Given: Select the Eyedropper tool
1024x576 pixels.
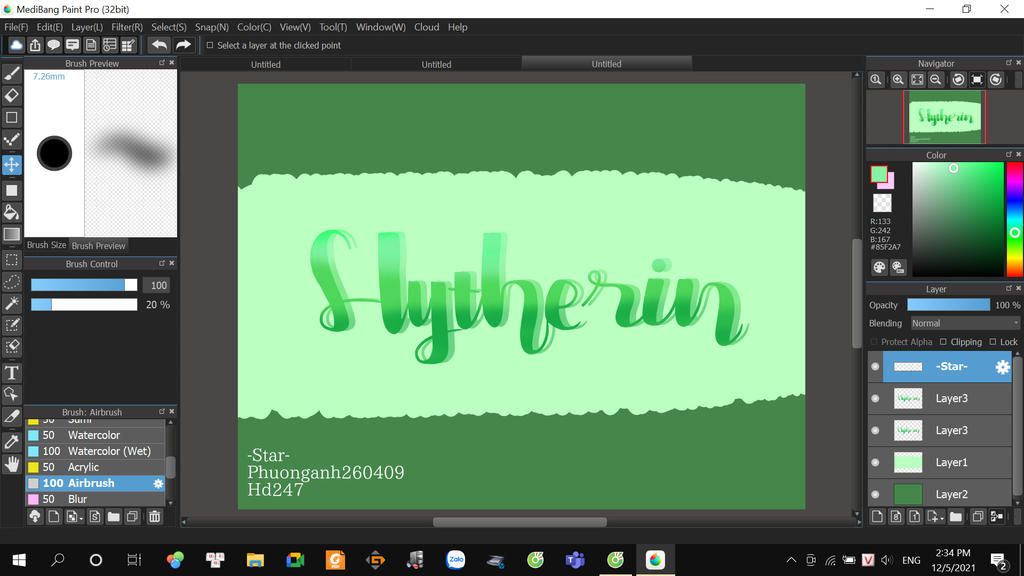Looking at the screenshot, I should click(x=12, y=441).
